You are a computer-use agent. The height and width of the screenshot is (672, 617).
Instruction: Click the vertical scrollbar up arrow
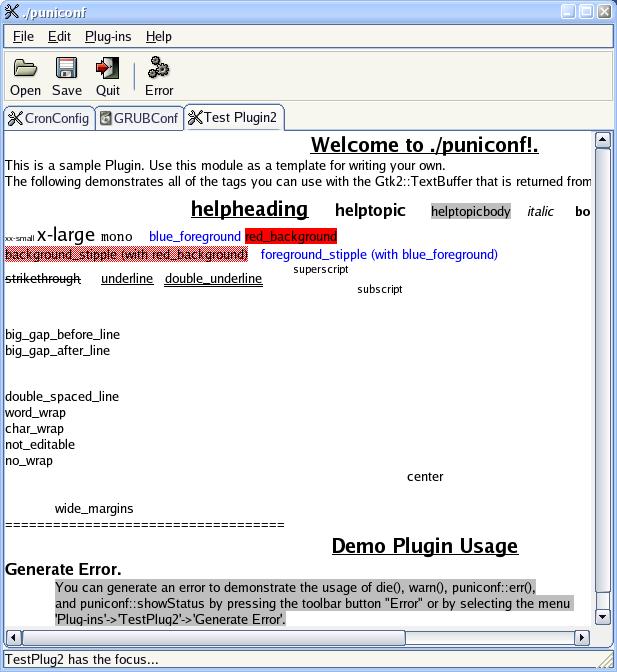[602, 140]
